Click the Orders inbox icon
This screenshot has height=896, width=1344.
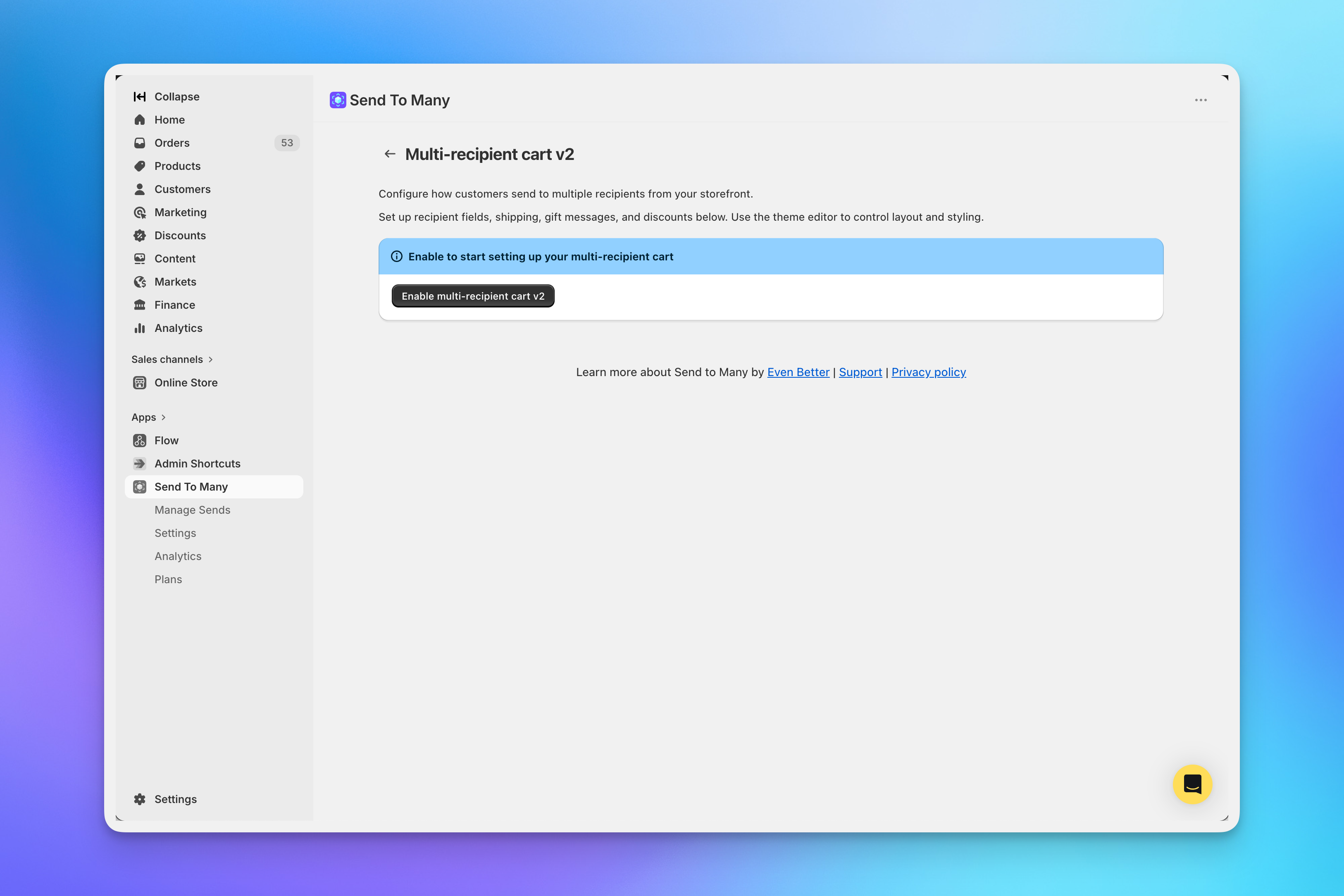tap(139, 143)
